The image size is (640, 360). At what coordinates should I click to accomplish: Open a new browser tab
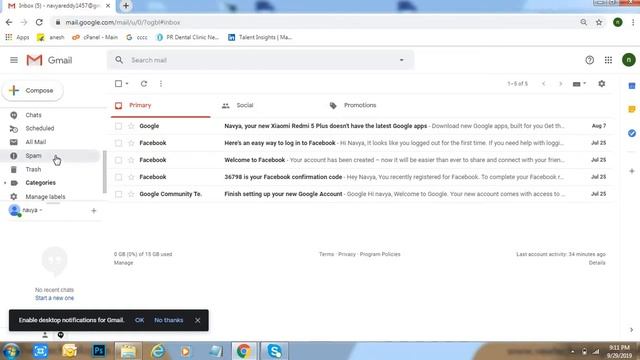click(x=126, y=6)
